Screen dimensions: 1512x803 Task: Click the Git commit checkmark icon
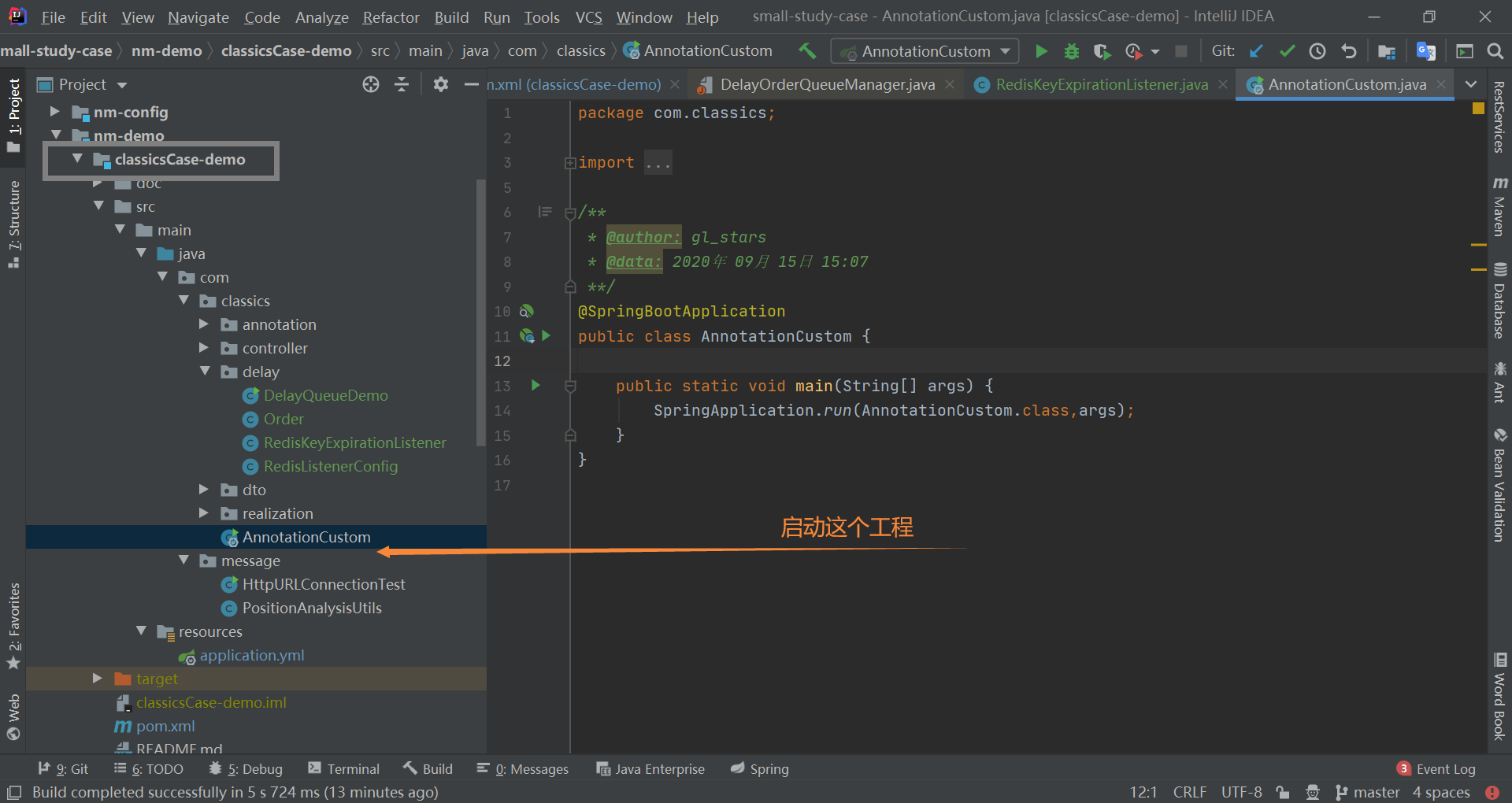[1287, 51]
